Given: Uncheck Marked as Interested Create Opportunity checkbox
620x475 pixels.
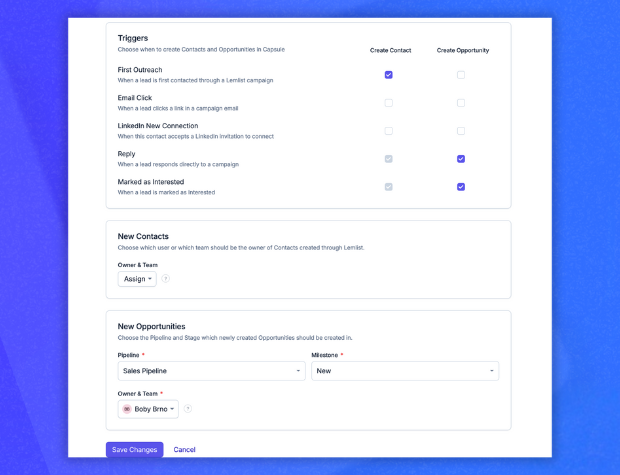Looking at the screenshot, I should click(461, 187).
